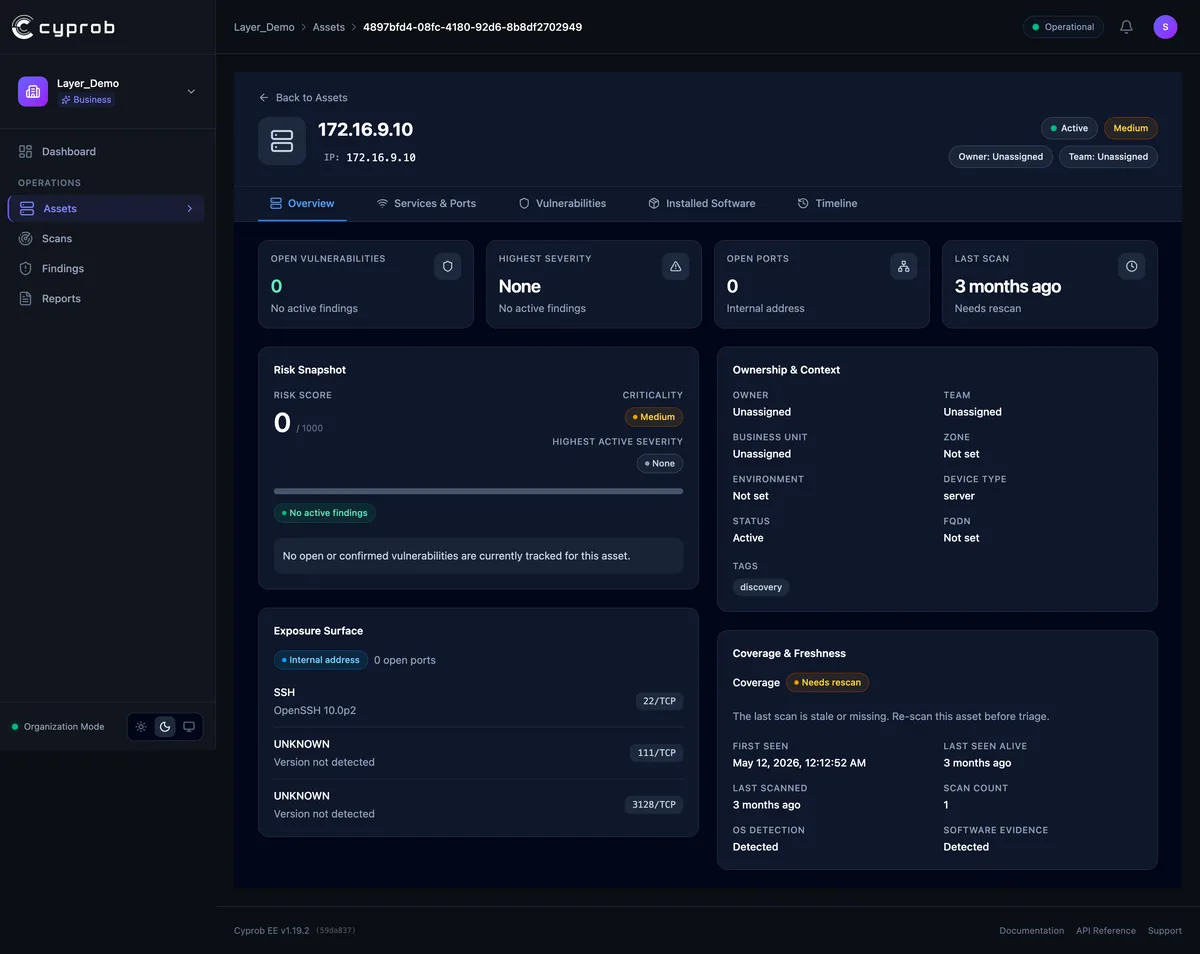Click the back arrow next to Back to Assets
The height and width of the screenshot is (954, 1200).
pos(264,98)
